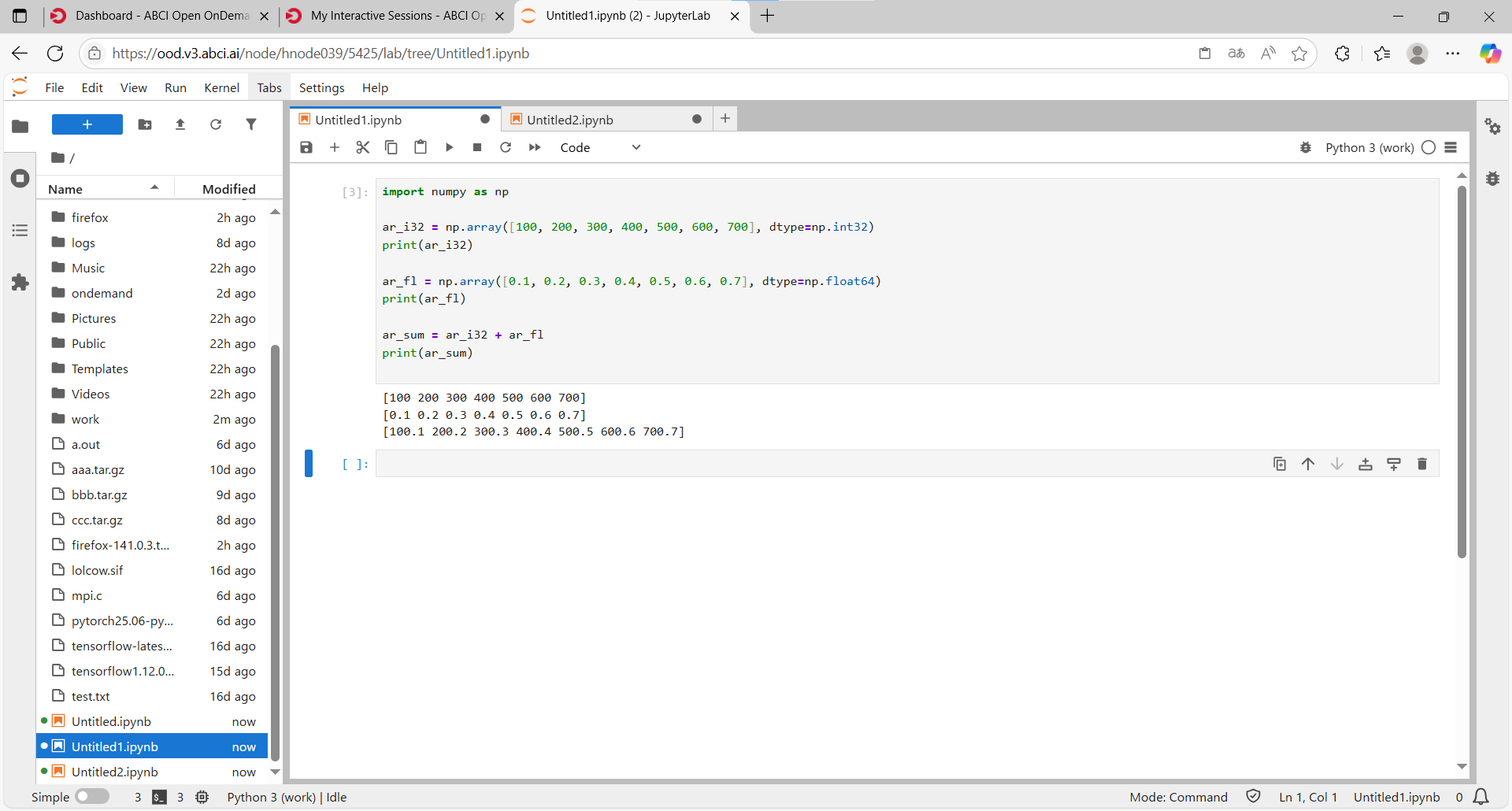
Task: Click the Ln 1, Col 1 status item
Action: [1308, 797]
